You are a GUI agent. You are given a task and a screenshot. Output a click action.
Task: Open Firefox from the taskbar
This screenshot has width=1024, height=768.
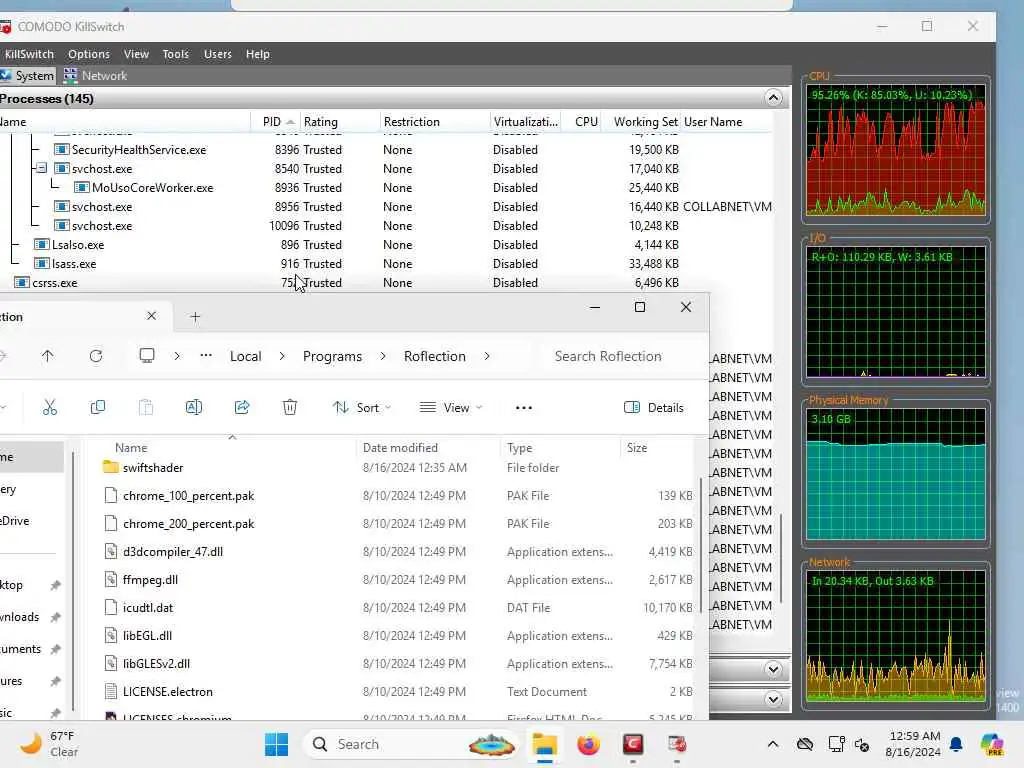588,744
